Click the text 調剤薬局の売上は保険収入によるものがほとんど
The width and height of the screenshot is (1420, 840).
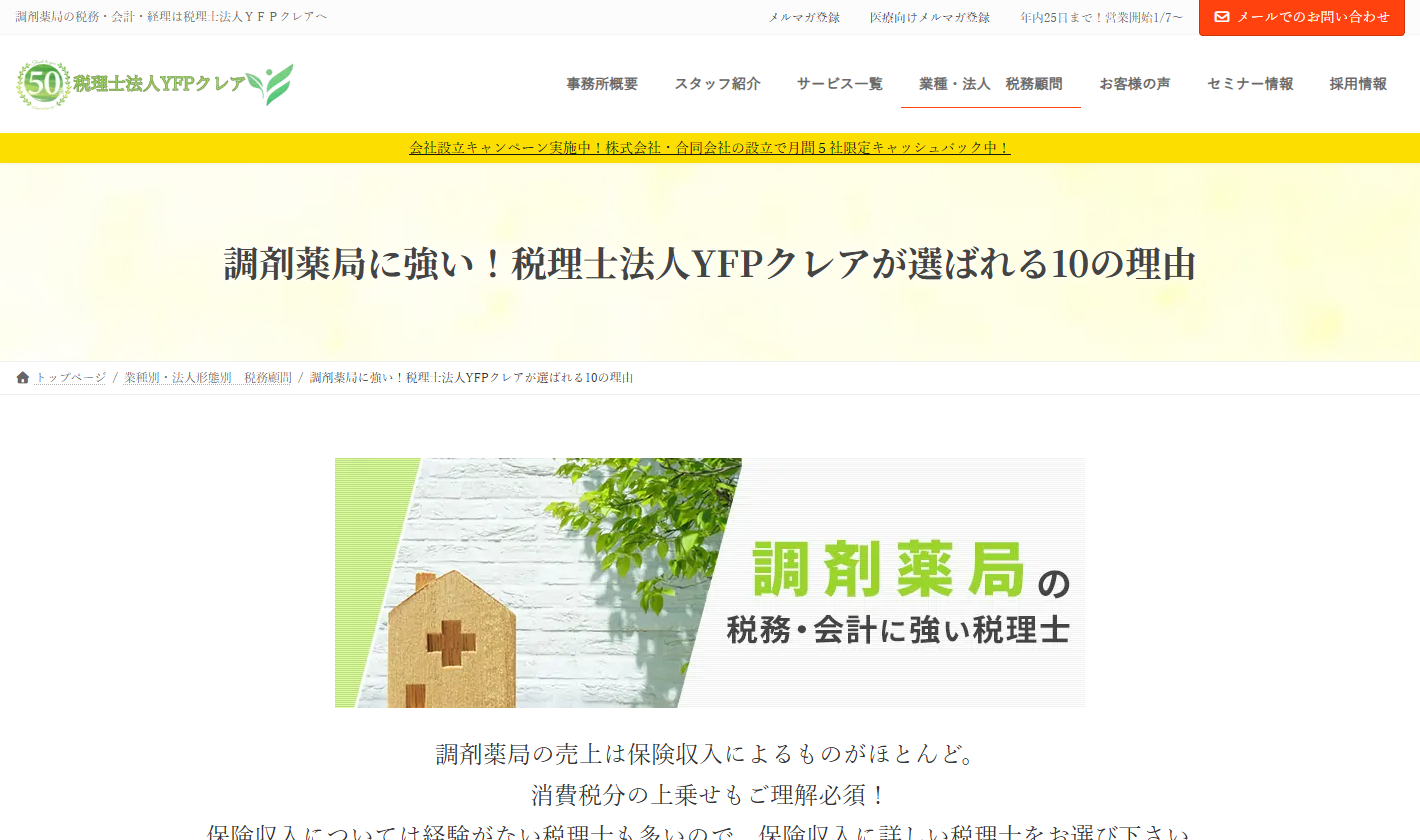pyautogui.click(x=710, y=754)
